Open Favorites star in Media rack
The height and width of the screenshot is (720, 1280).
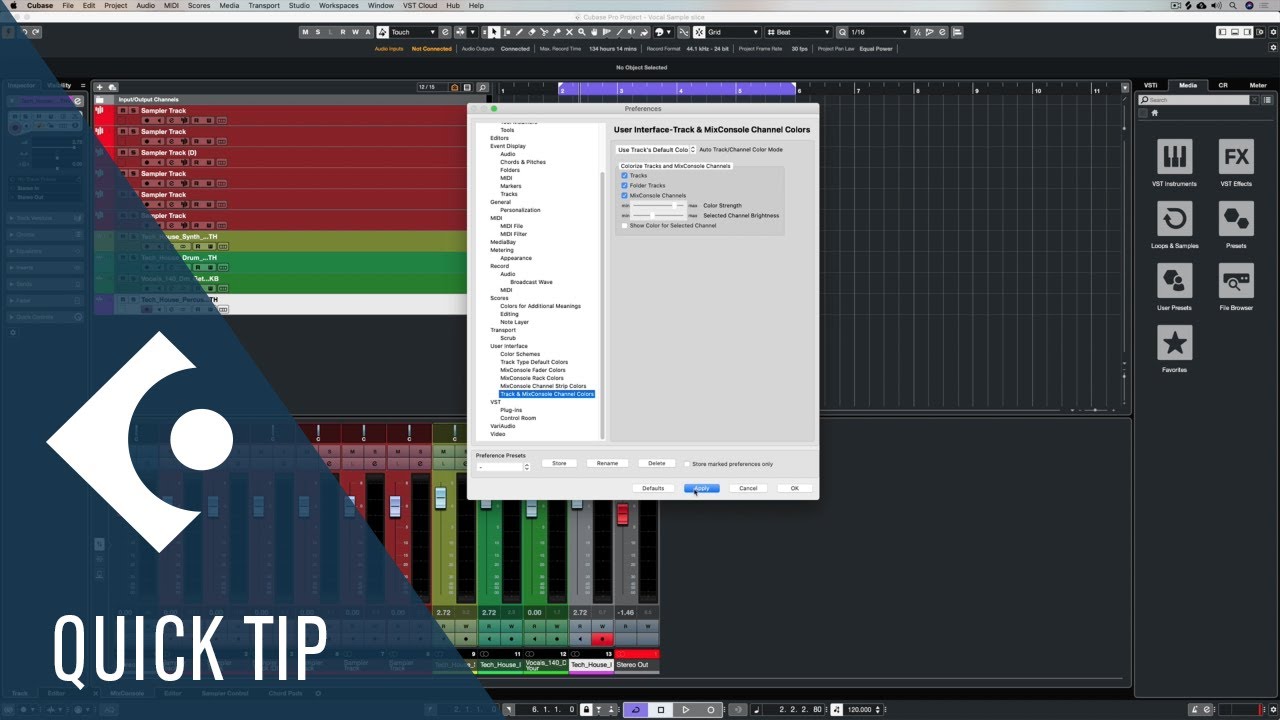point(1175,343)
